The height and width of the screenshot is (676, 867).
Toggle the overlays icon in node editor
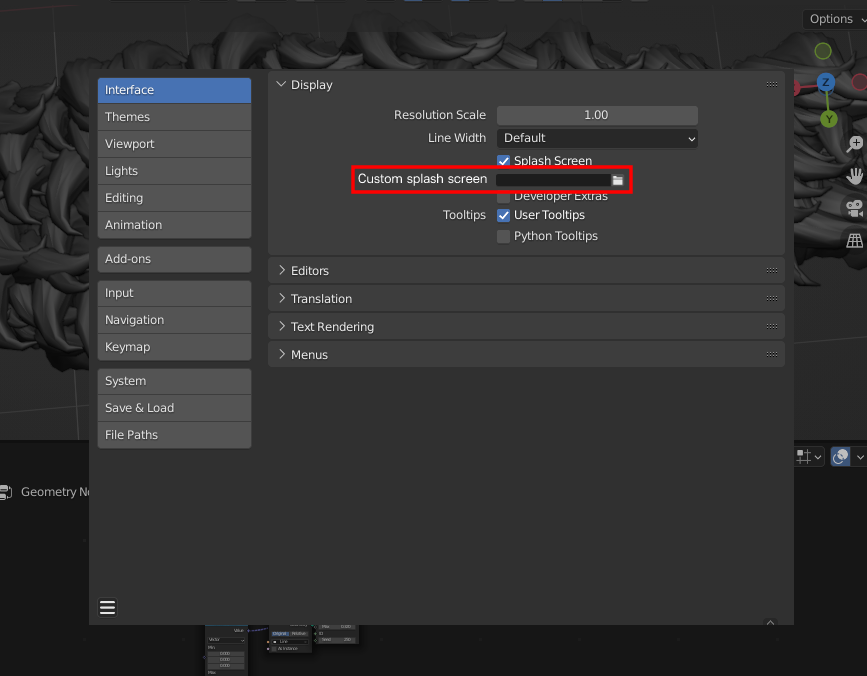click(x=840, y=457)
